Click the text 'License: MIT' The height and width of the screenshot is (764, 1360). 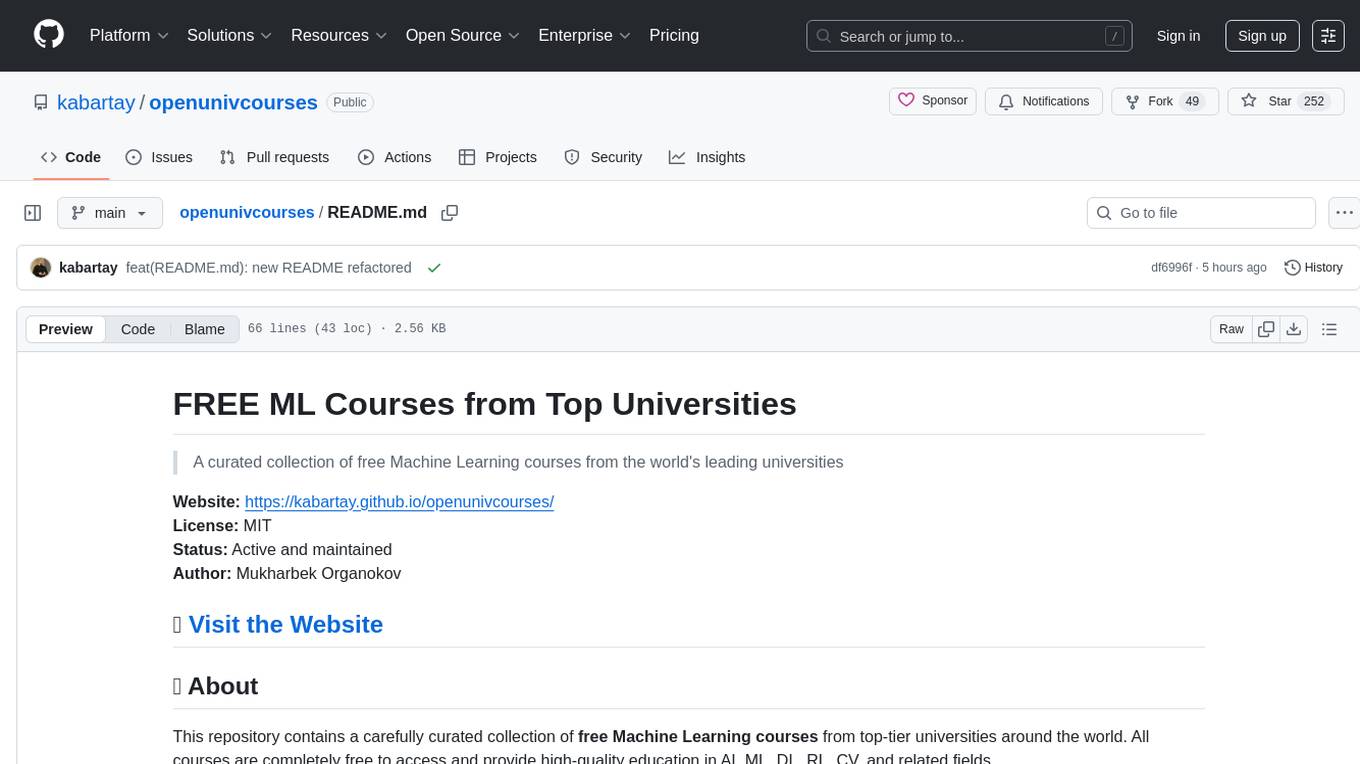click(x=222, y=525)
